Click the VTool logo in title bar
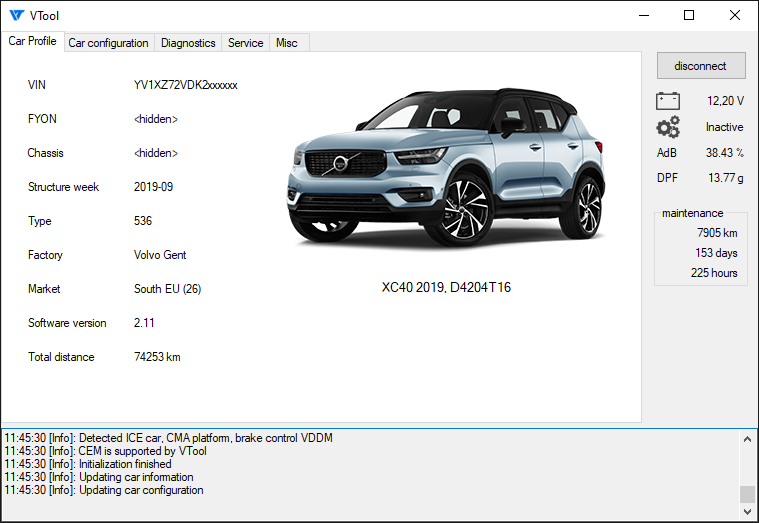759x523 pixels. 15,15
